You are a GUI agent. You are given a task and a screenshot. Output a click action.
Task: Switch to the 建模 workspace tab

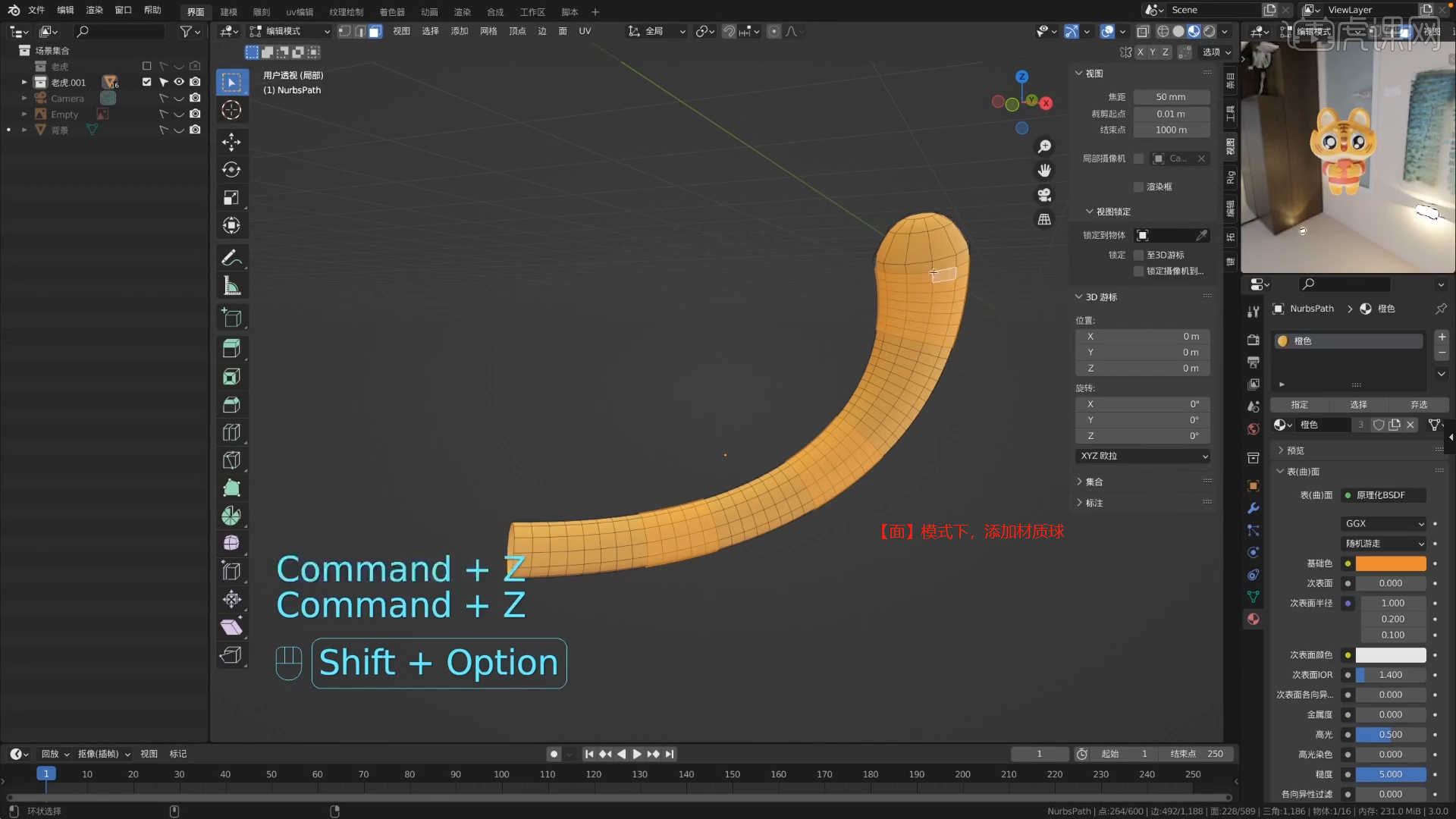[x=228, y=11]
